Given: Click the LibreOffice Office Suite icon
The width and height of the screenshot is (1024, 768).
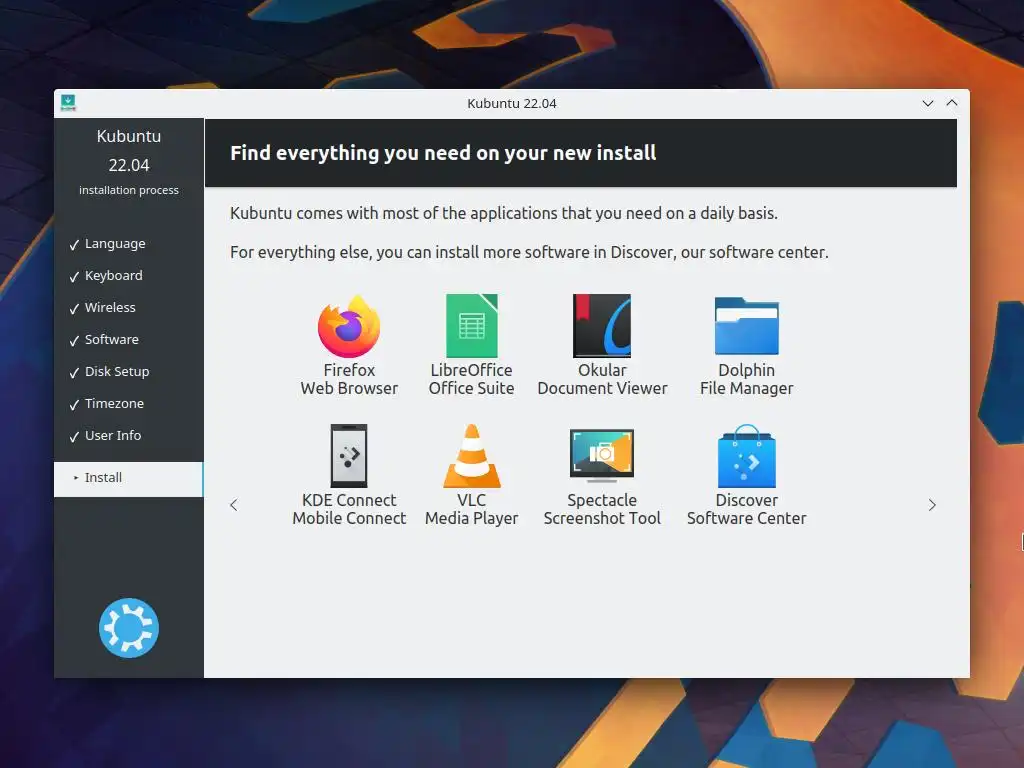Looking at the screenshot, I should pyautogui.click(x=472, y=326).
